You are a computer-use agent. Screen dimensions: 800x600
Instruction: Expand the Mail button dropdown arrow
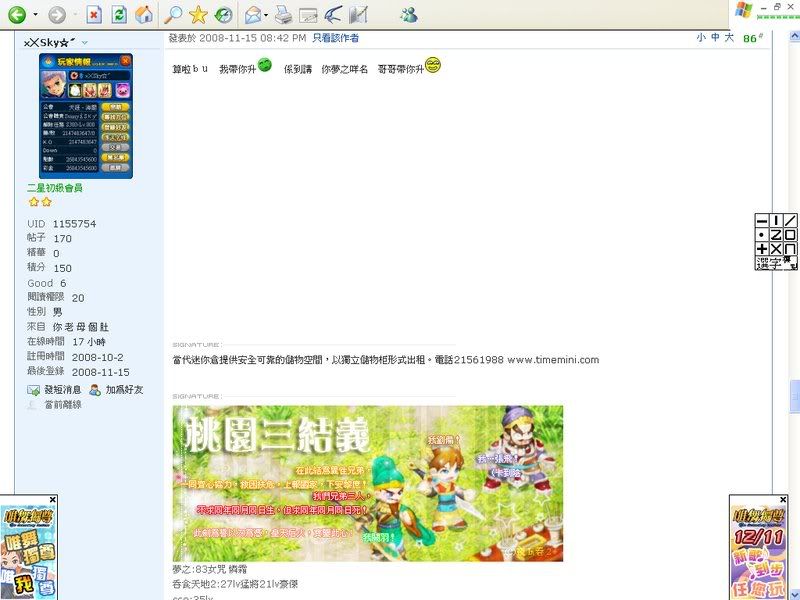[x=266, y=15]
